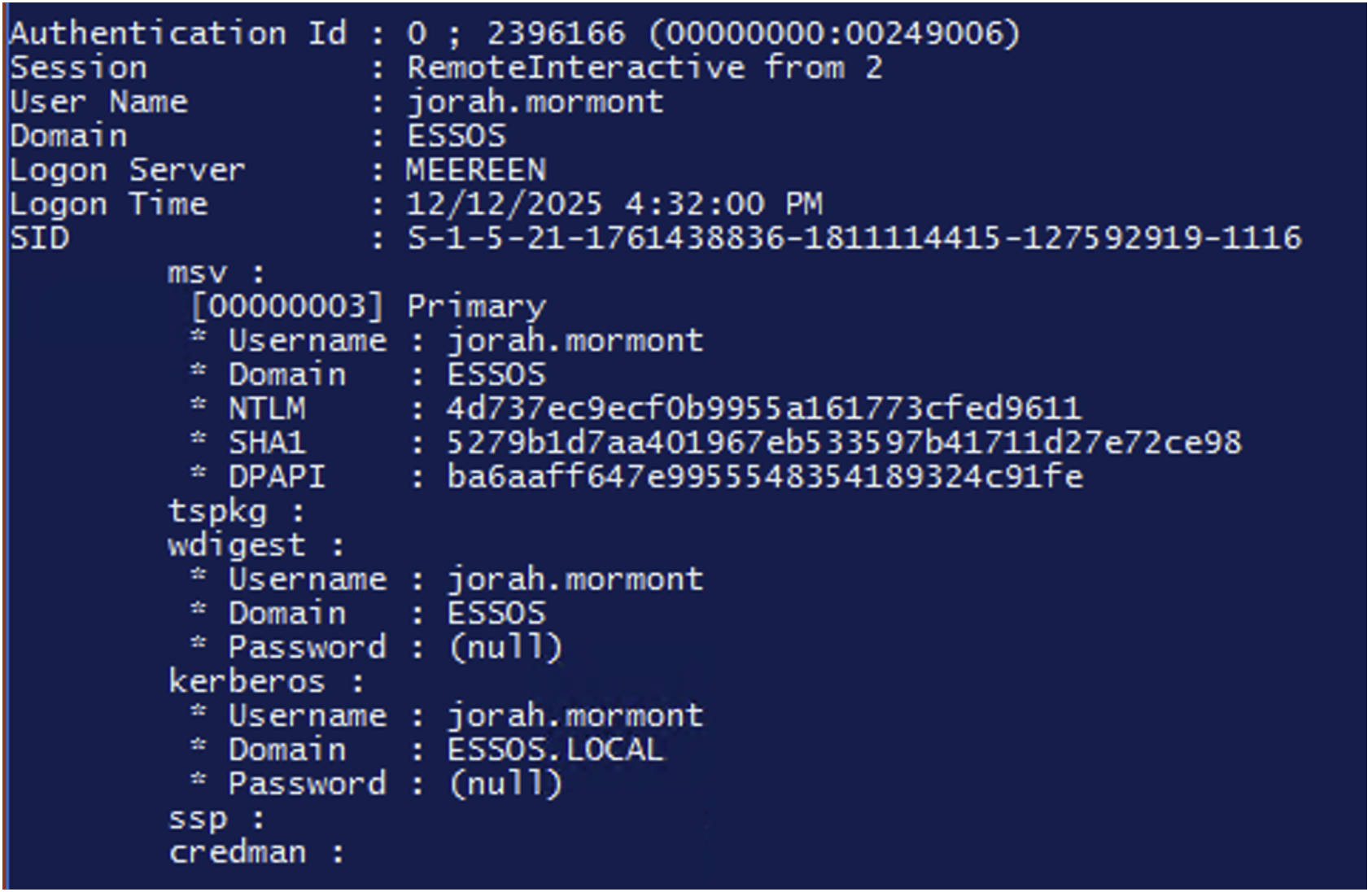
Task: Click the NTLM hash value
Action: tap(763, 409)
